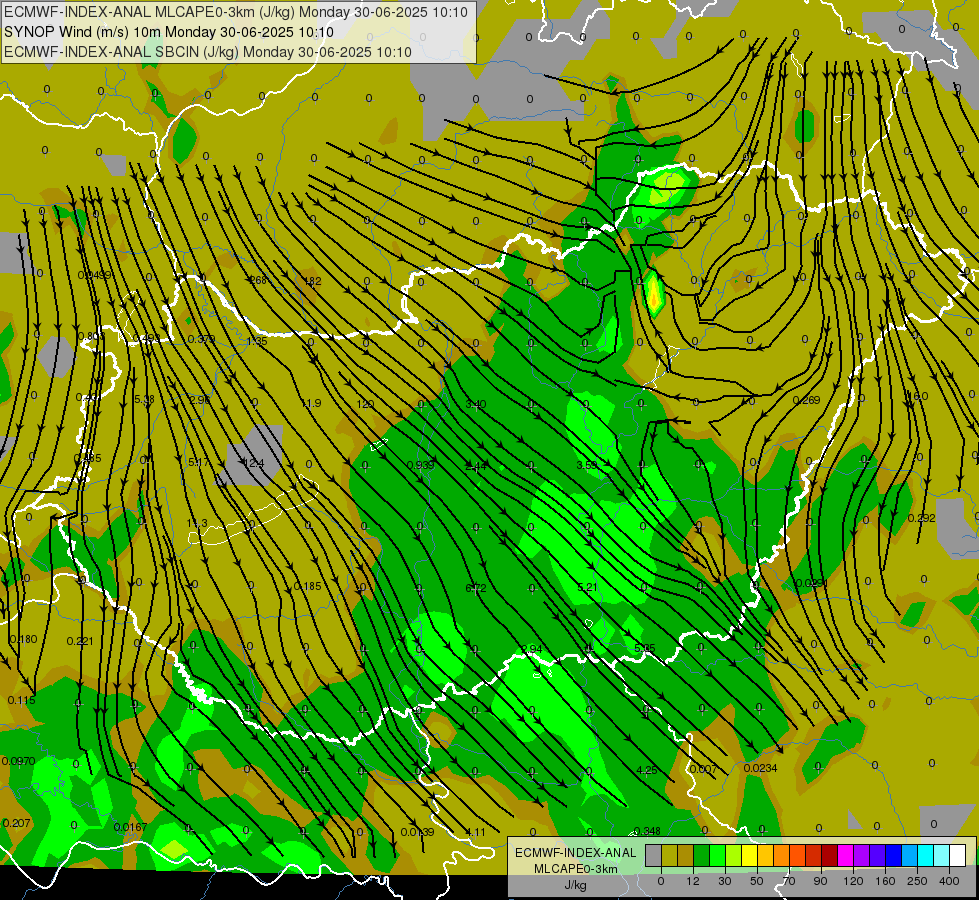
Task: Click the map value '0.0167'
Action: [130, 827]
